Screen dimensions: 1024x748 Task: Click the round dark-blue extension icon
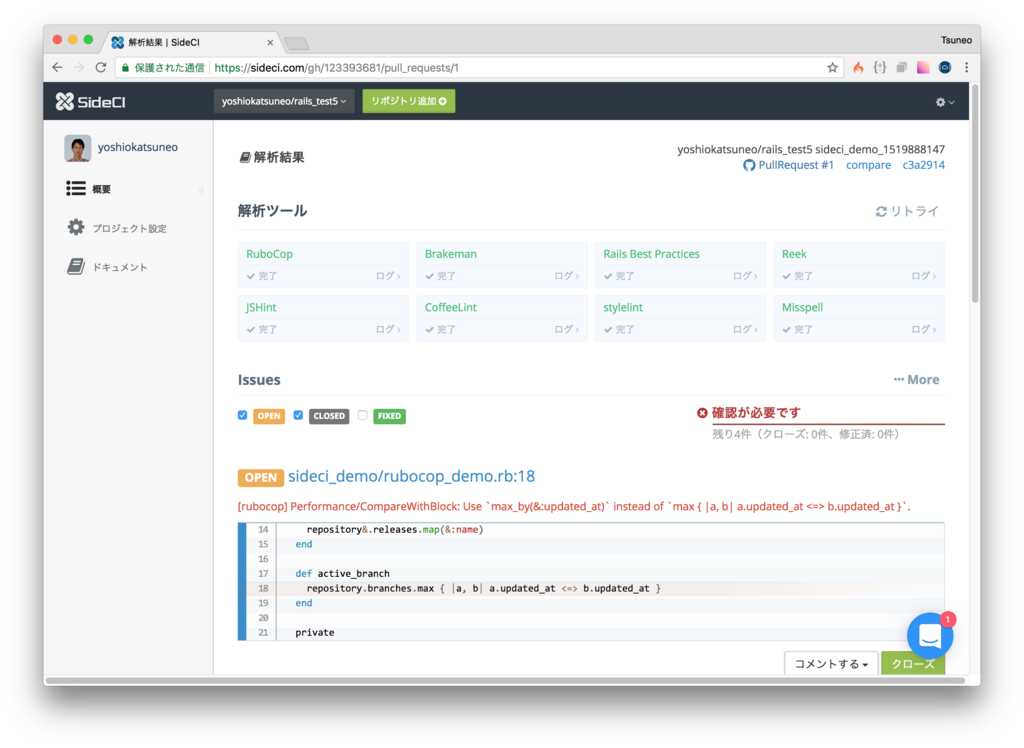(944, 67)
